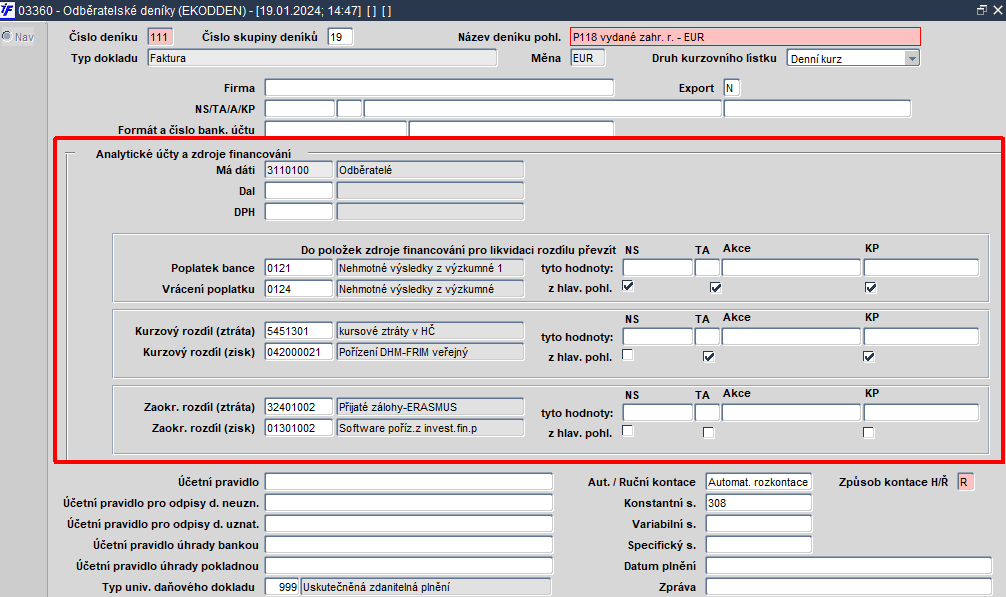Open the Druh kurzovního lístku dropdown
The width and height of the screenshot is (1006, 597).
(912, 58)
